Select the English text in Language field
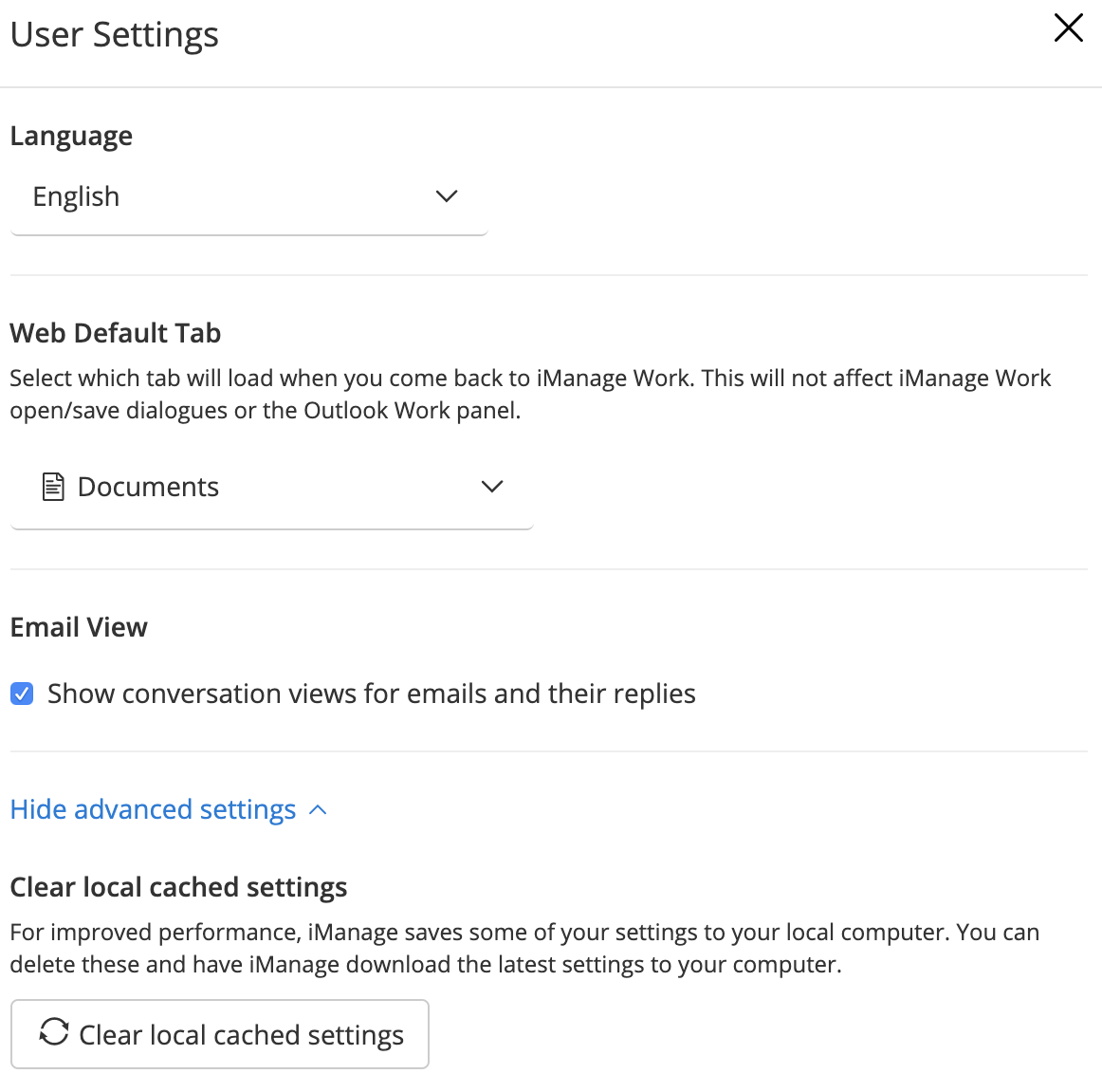Image resolution: width=1102 pixels, height=1092 pixels. (76, 197)
